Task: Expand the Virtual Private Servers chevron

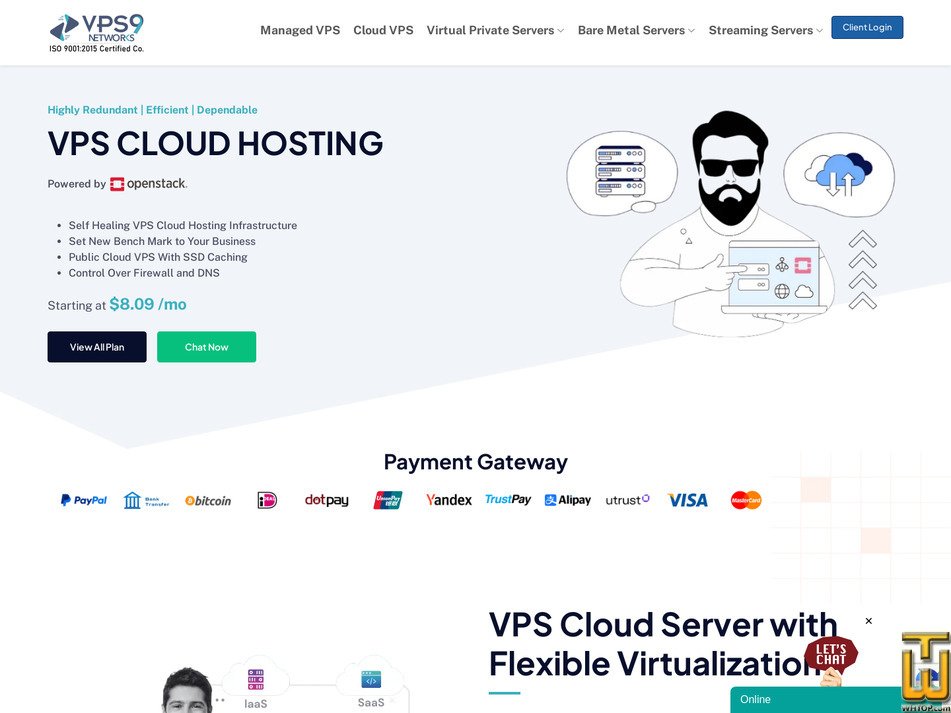Action: click(x=560, y=30)
